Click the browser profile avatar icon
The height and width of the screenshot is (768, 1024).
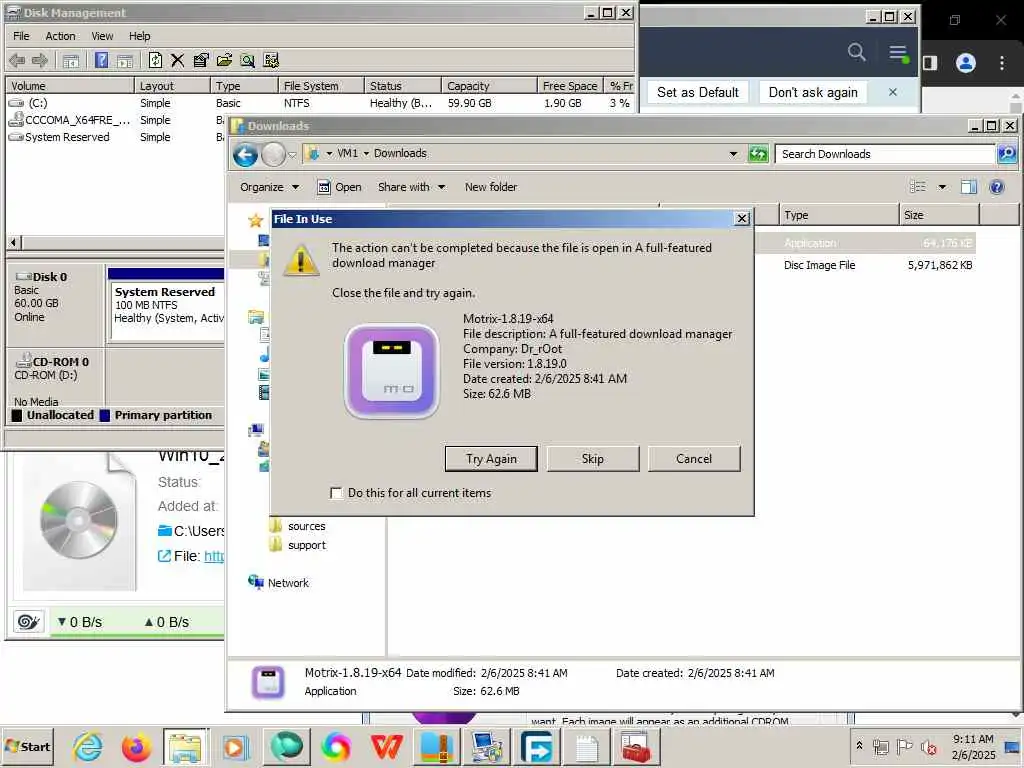click(x=965, y=63)
